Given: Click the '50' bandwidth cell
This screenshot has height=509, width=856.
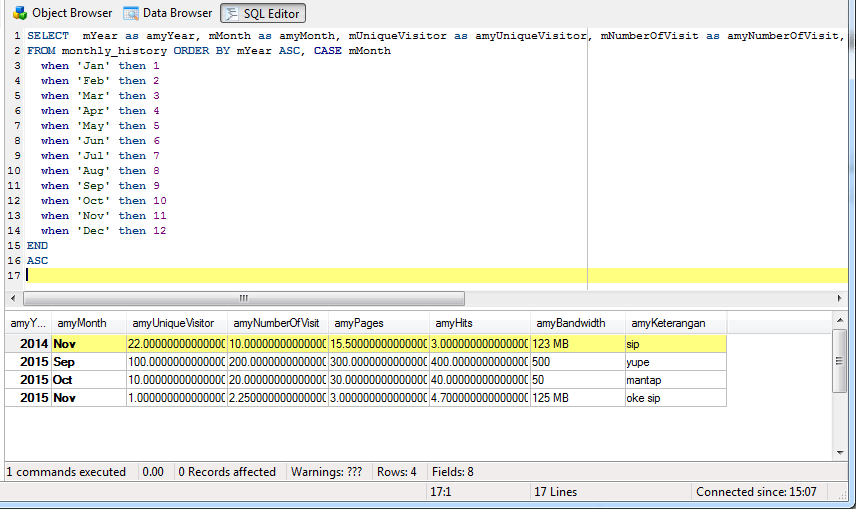Looking at the screenshot, I should pos(578,380).
